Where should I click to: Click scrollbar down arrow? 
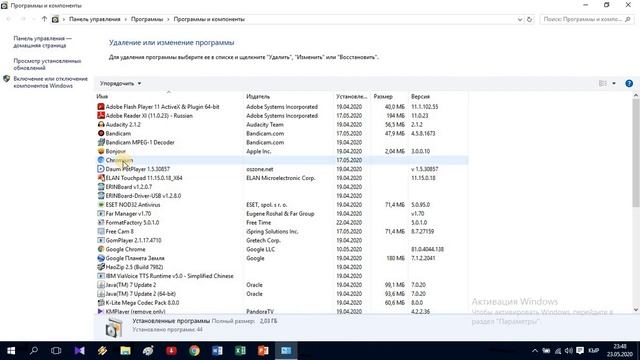click(636, 310)
